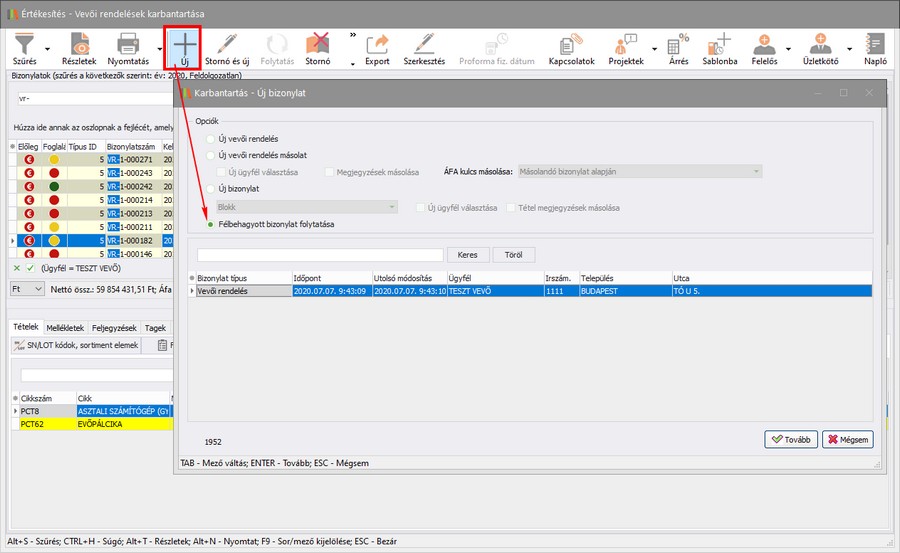
Task: Select Új vevői rendelés másolat option
Action: 210,156
